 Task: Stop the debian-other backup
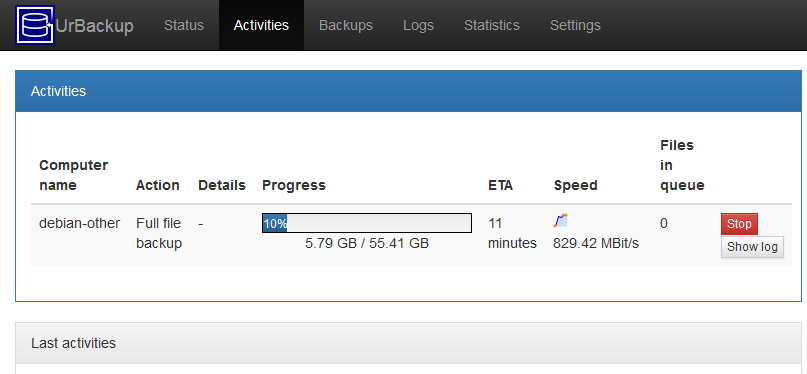(x=739, y=224)
